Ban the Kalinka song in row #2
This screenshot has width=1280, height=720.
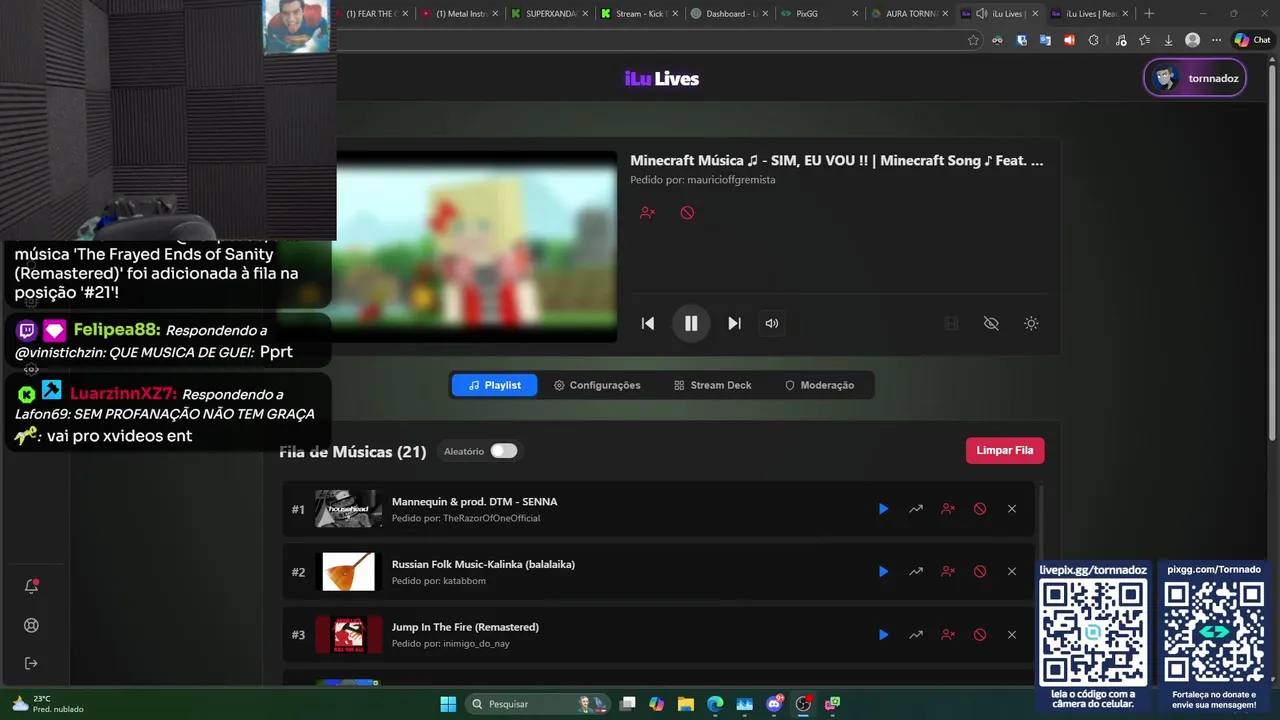(x=980, y=572)
